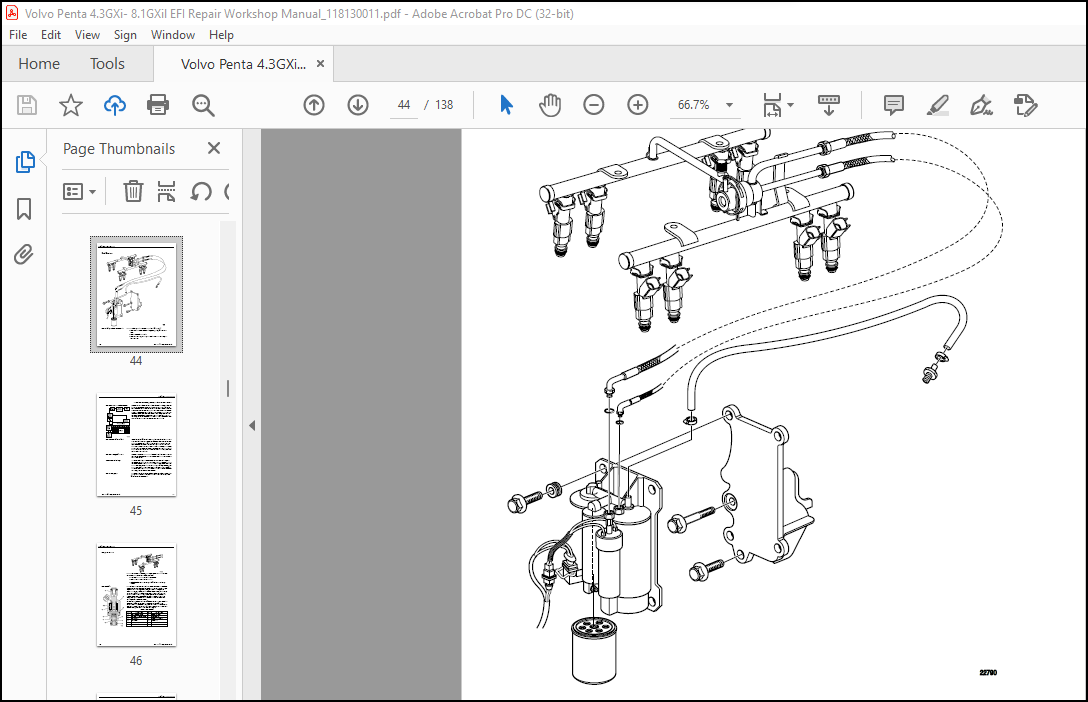
Task: Collapse the navigation pane arrow
Action: tap(252, 425)
